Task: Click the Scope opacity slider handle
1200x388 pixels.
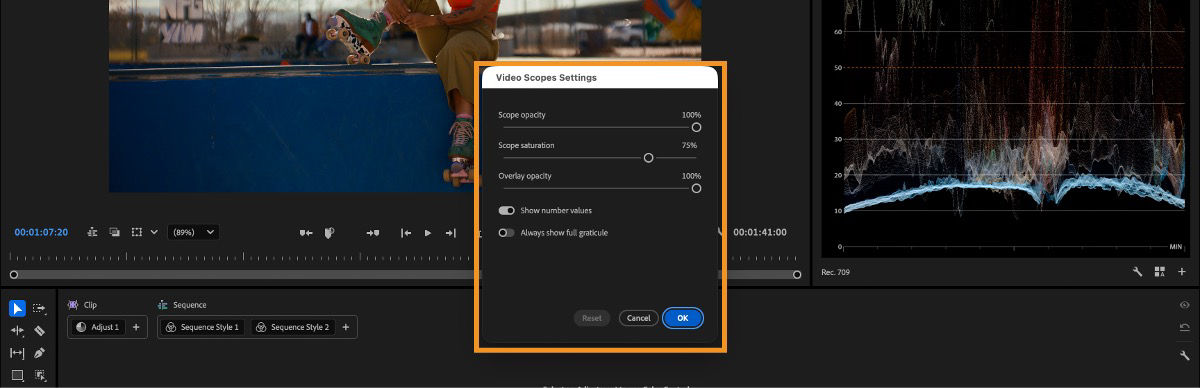Action: click(x=696, y=127)
